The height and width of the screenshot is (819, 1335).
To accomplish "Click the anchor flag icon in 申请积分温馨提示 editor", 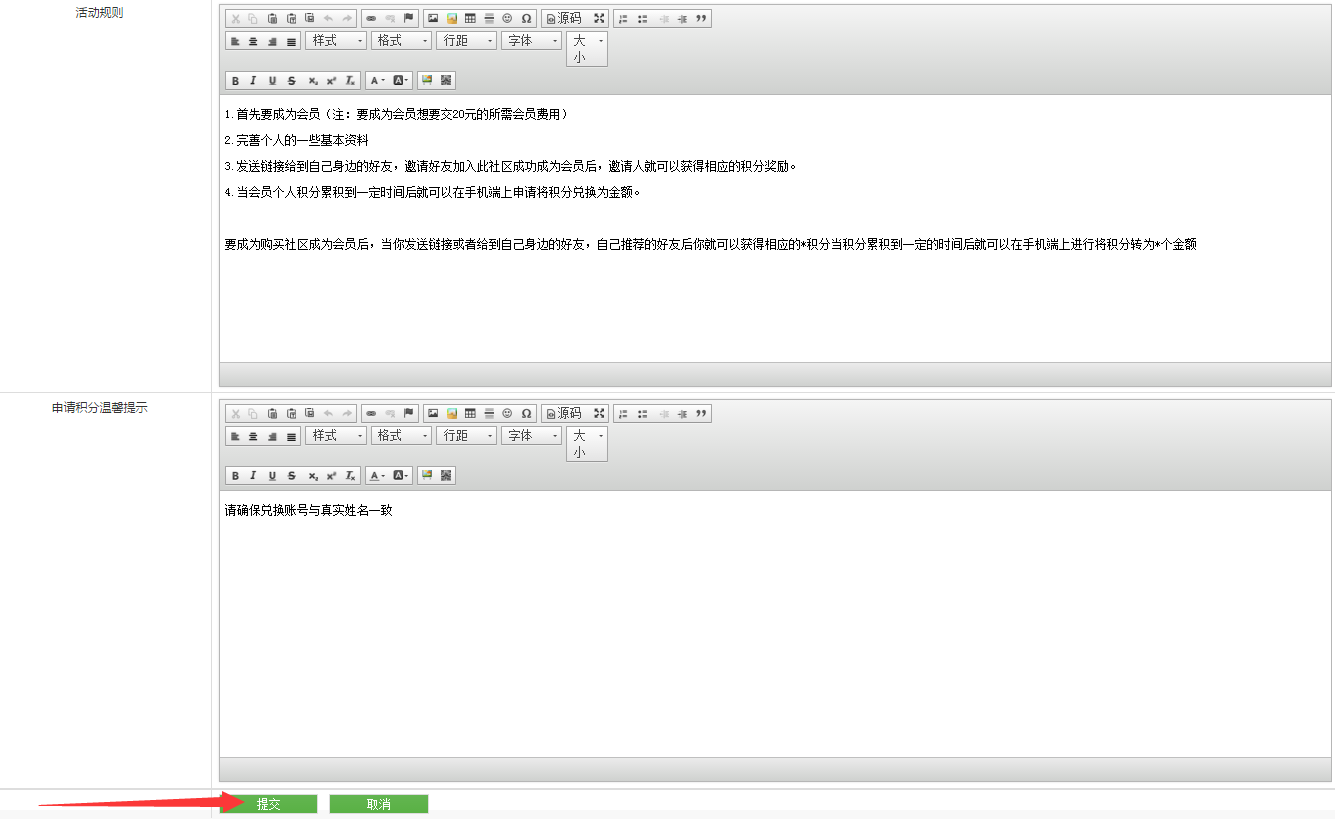I will pyautogui.click(x=408, y=414).
